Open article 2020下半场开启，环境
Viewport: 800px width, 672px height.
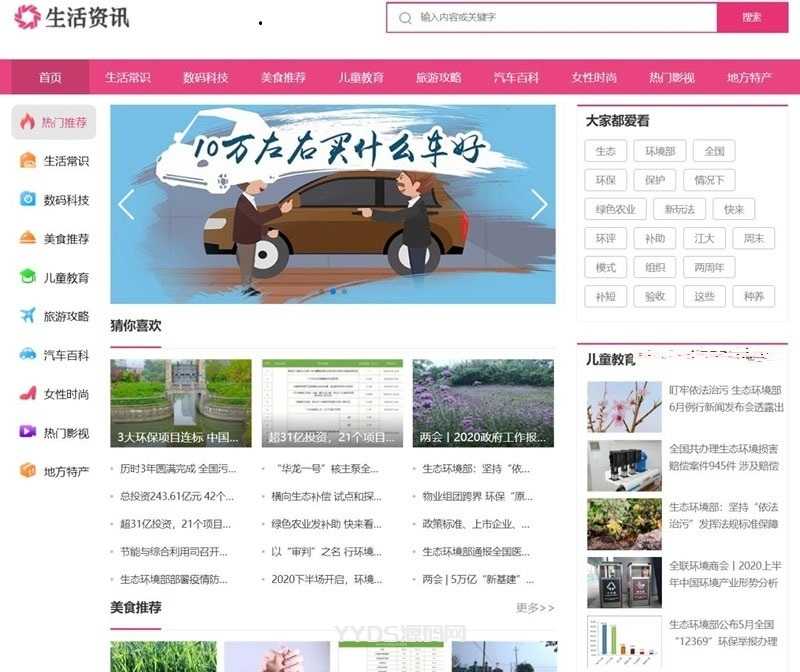tap(327, 579)
